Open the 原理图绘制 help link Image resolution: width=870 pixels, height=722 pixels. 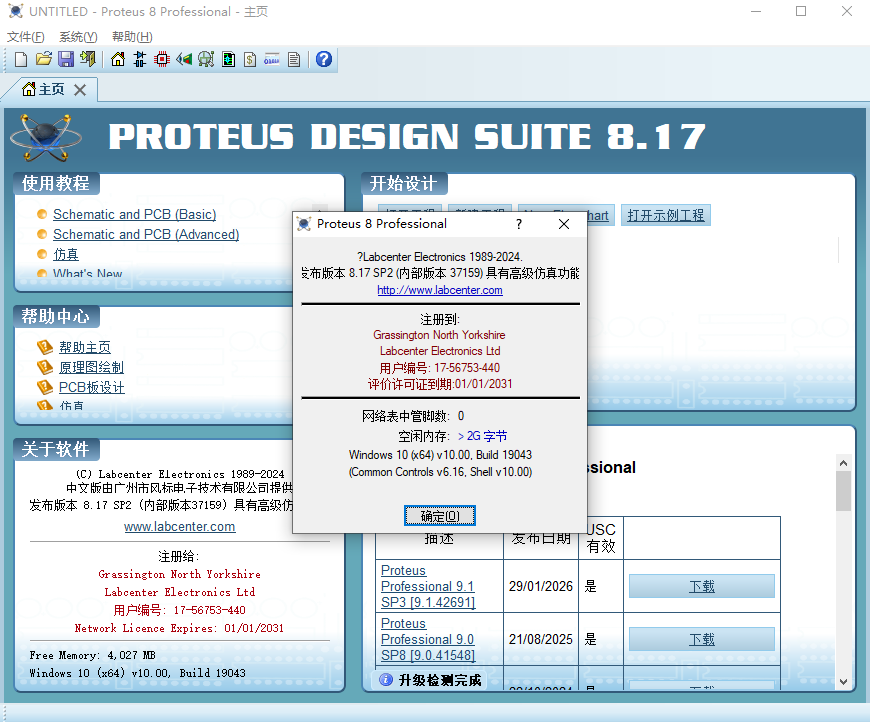(x=91, y=367)
